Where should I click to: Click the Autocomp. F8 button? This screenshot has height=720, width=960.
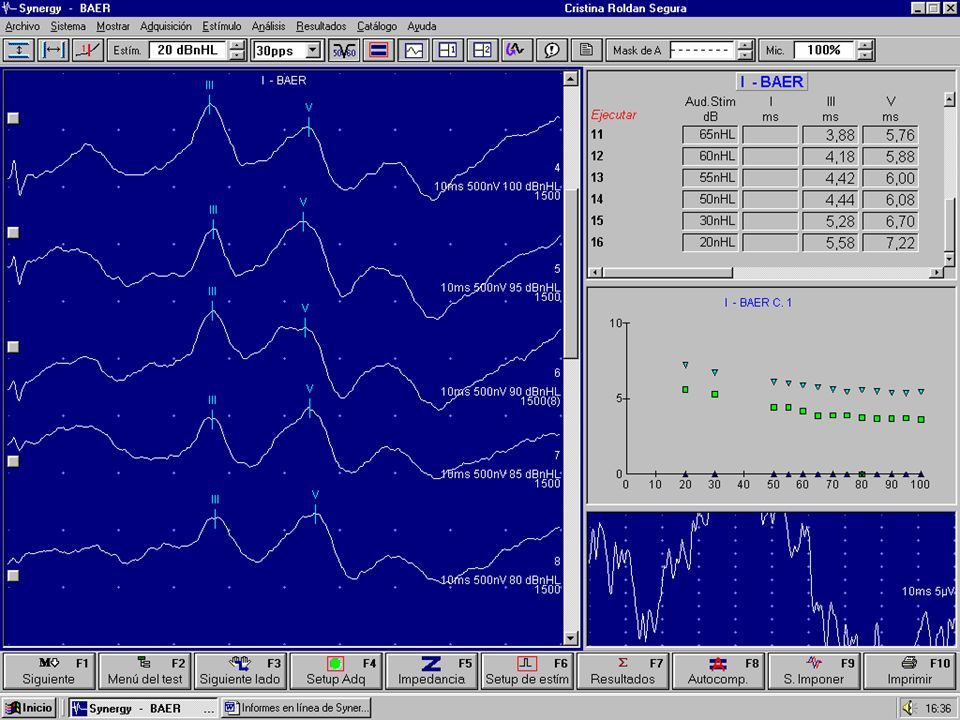tap(718, 671)
